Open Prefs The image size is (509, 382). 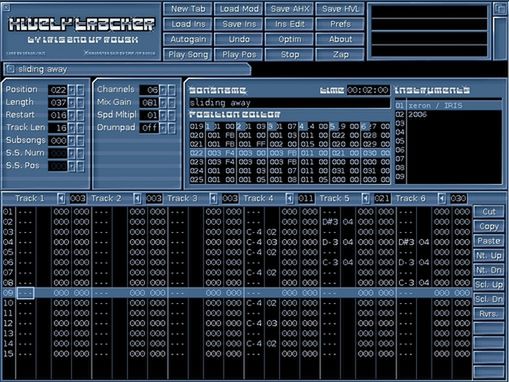coord(340,24)
